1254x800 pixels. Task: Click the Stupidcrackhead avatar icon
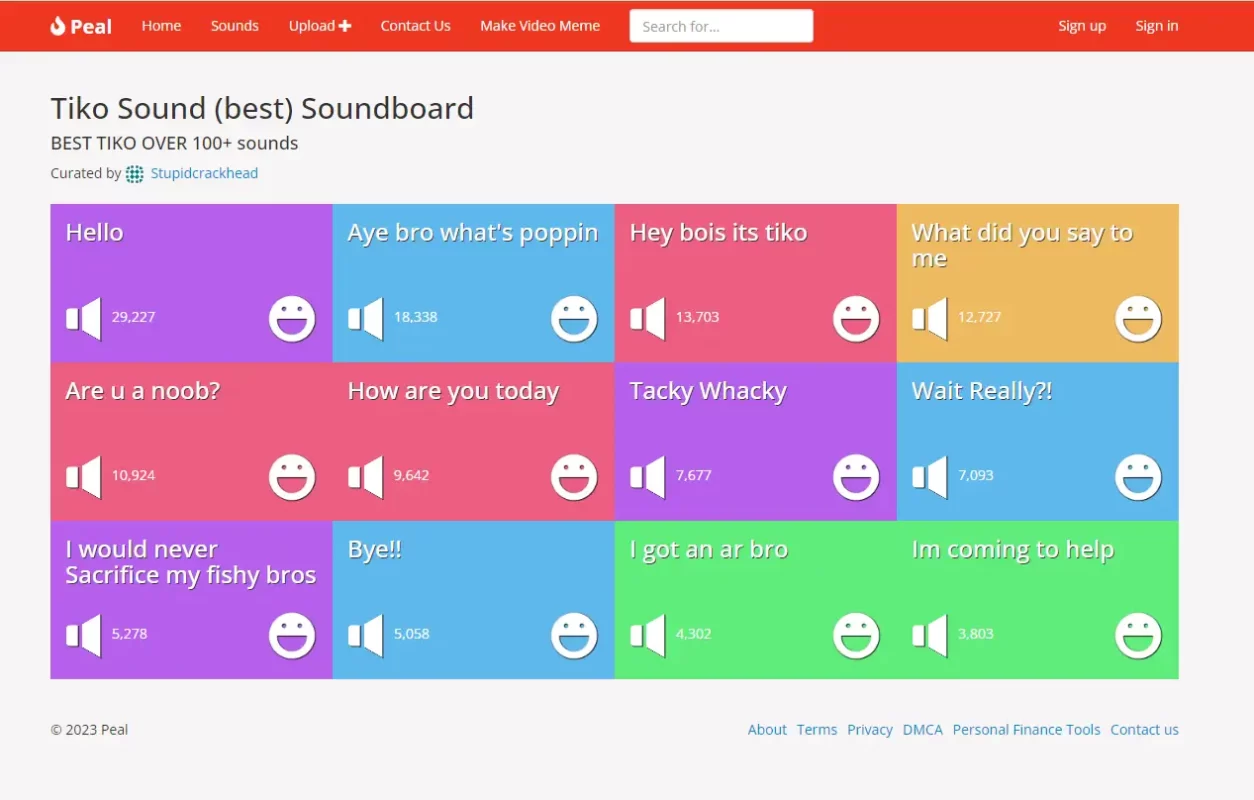(x=135, y=174)
